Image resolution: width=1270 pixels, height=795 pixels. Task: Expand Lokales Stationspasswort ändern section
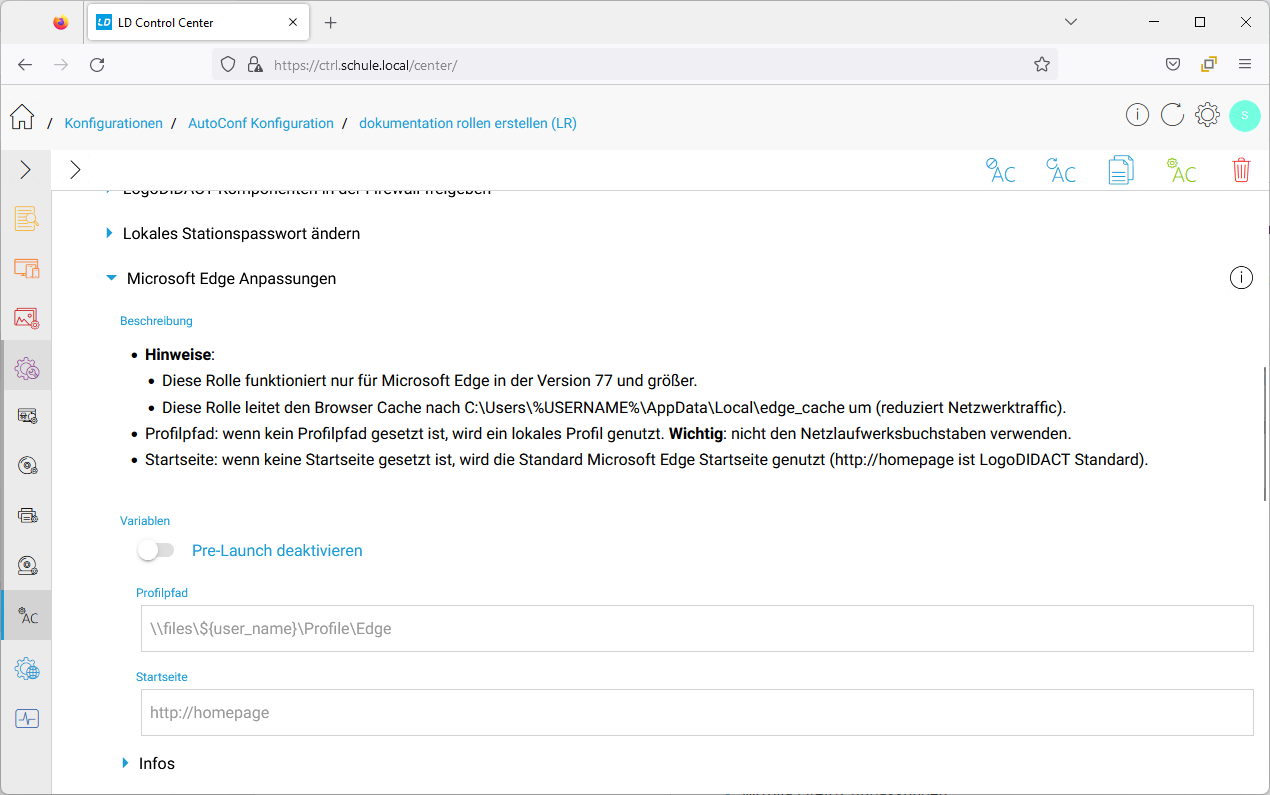pyautogui.click(x=110, y=233)
